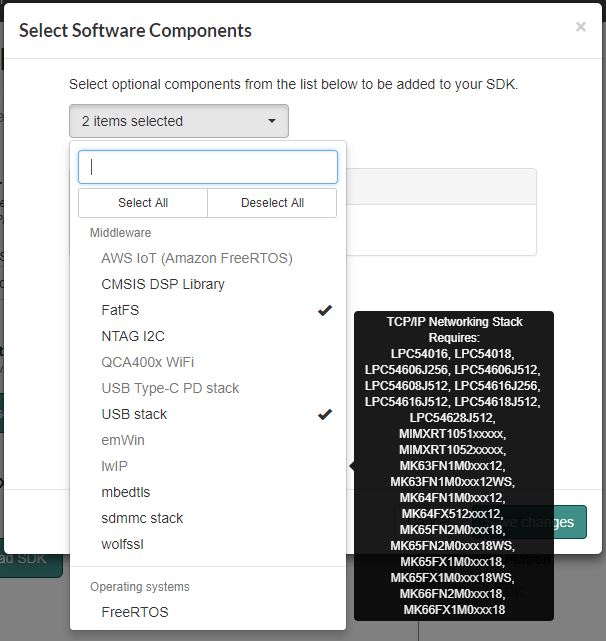Screen dimensions: 606x641
Task: Choose the sdmmc stack component
Action: pyautogui.click(x=143, y=518)
